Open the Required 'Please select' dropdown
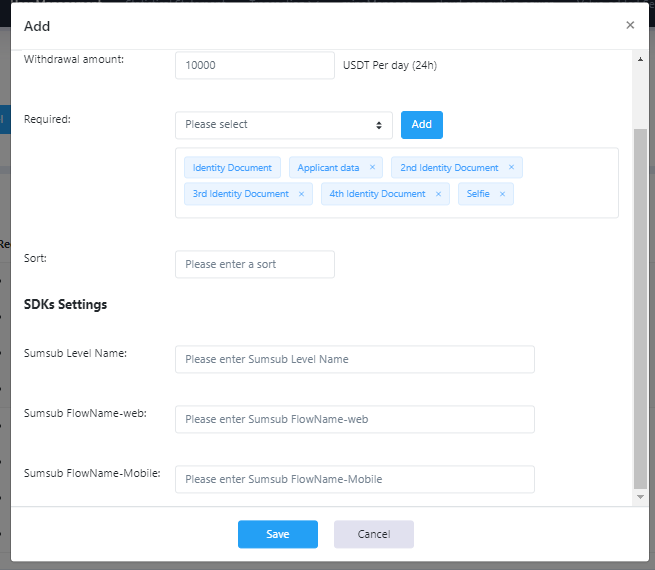Image resolution: width=655 pixels, height=570 pixels. pos(284,125)
